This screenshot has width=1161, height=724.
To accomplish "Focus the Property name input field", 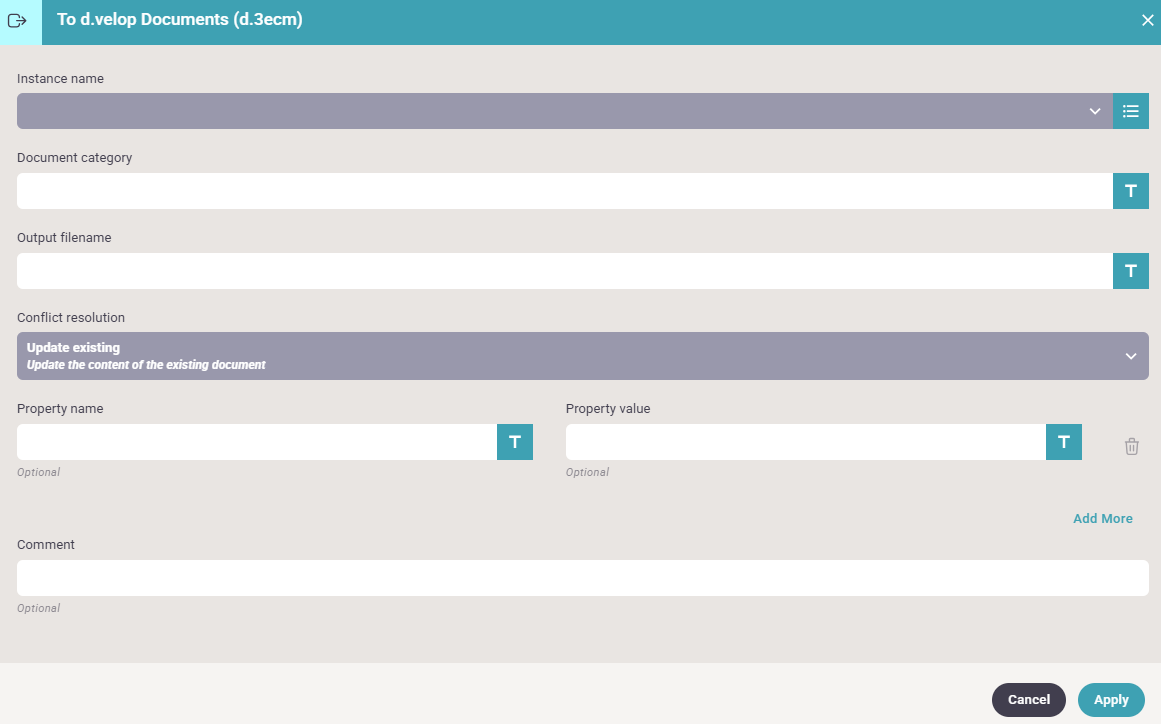I will click(257, 442).
